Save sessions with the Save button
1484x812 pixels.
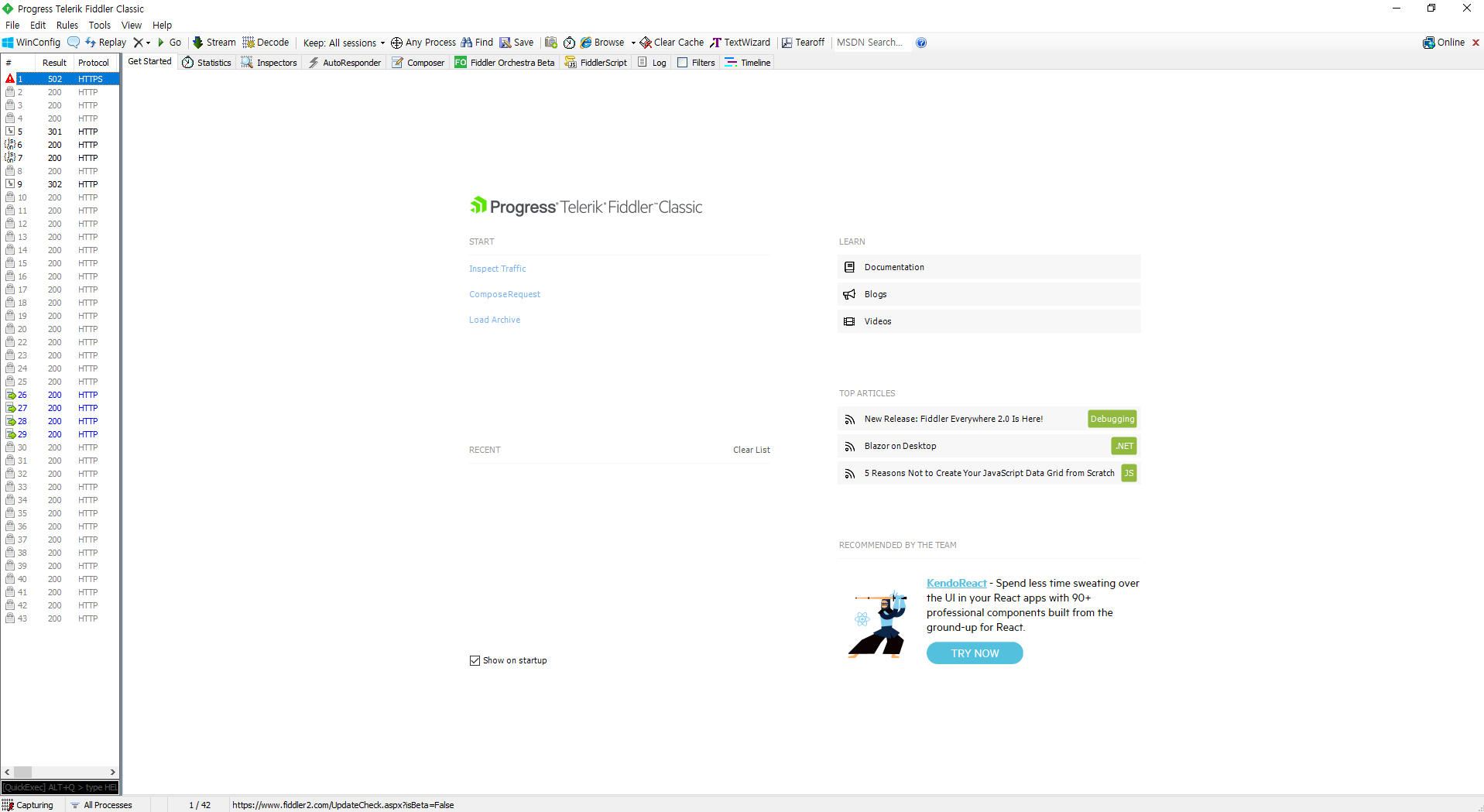516,43
